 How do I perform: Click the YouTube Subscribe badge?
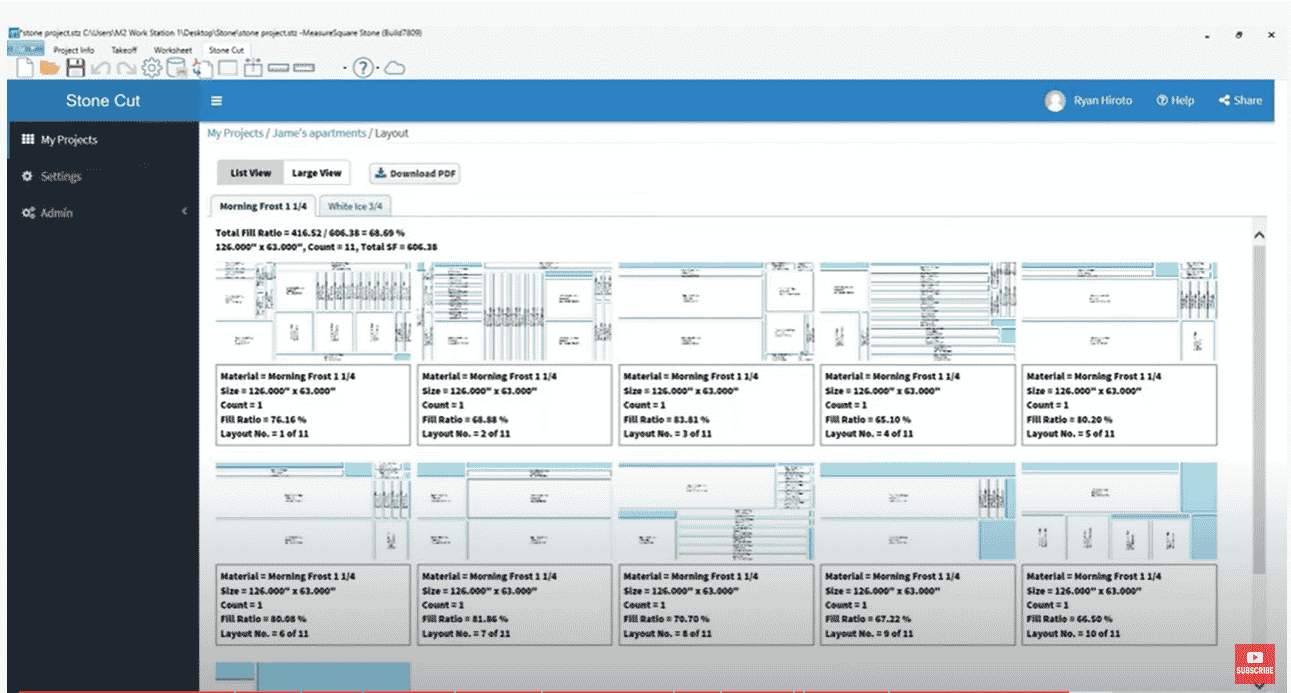coord(1254,662)
